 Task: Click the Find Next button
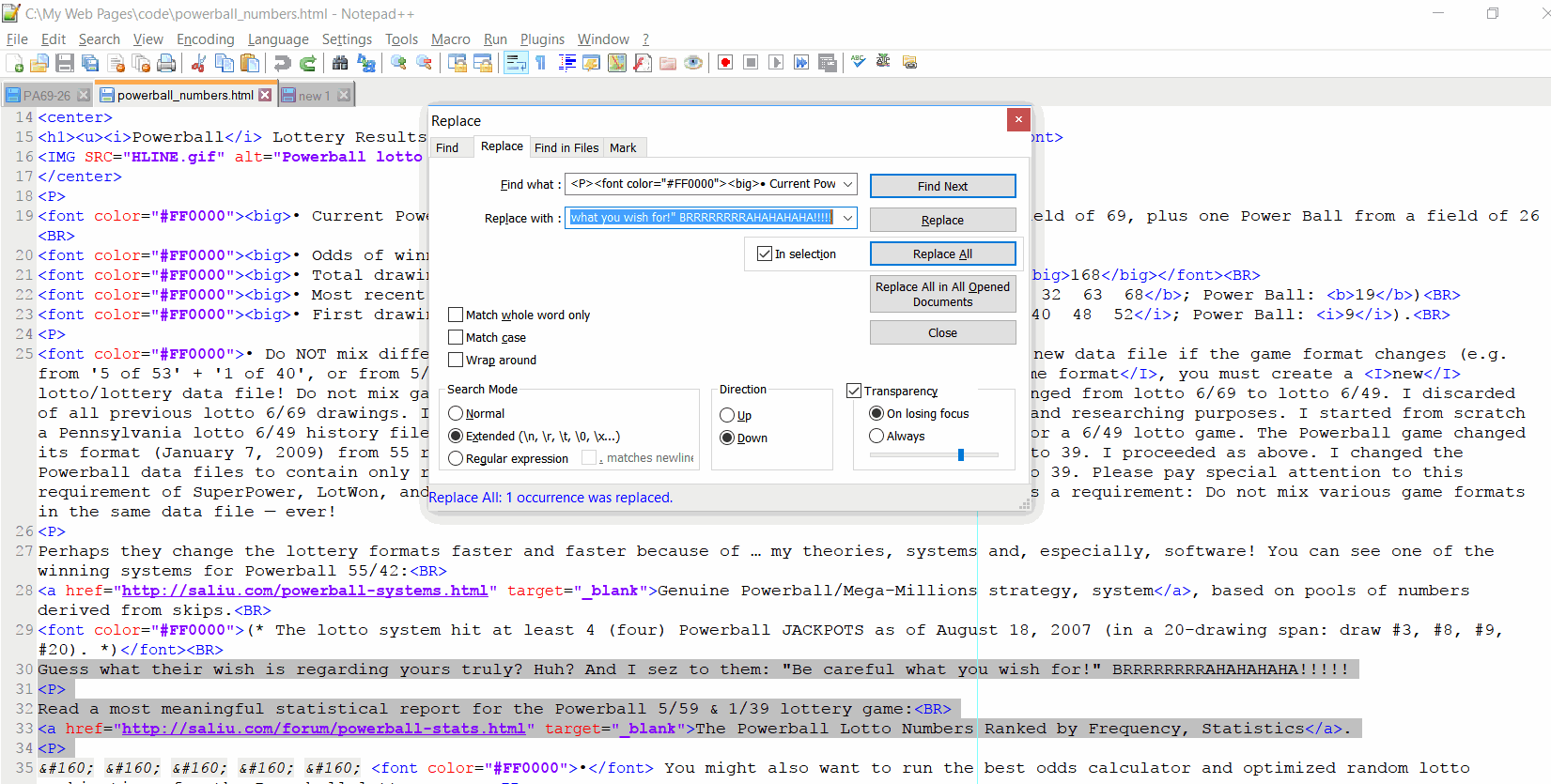942,186
